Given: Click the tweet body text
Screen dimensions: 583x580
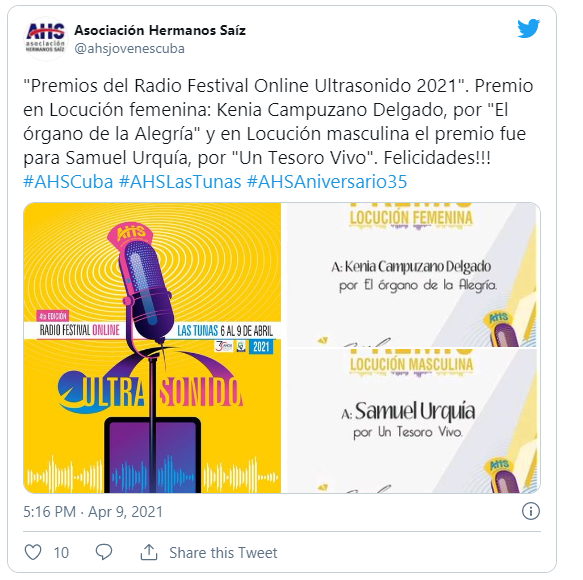Looking at the screenshot, I should pyautogui.click(x=278, y=122).
